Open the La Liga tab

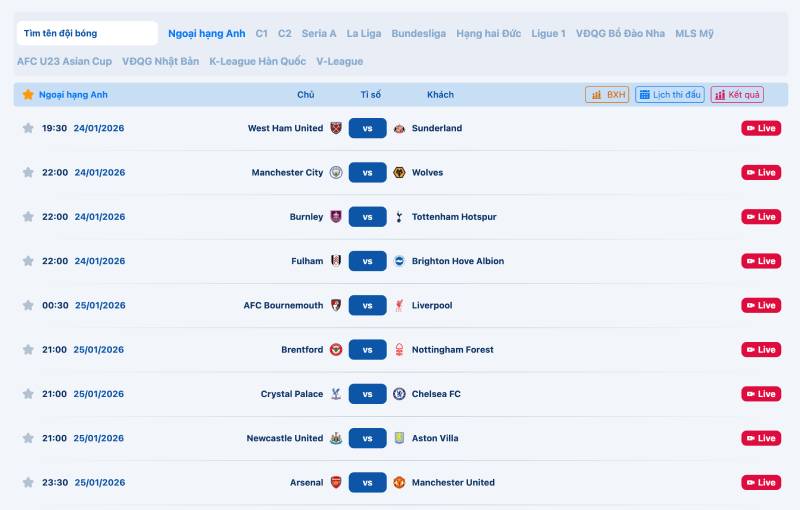pos(364,34)
